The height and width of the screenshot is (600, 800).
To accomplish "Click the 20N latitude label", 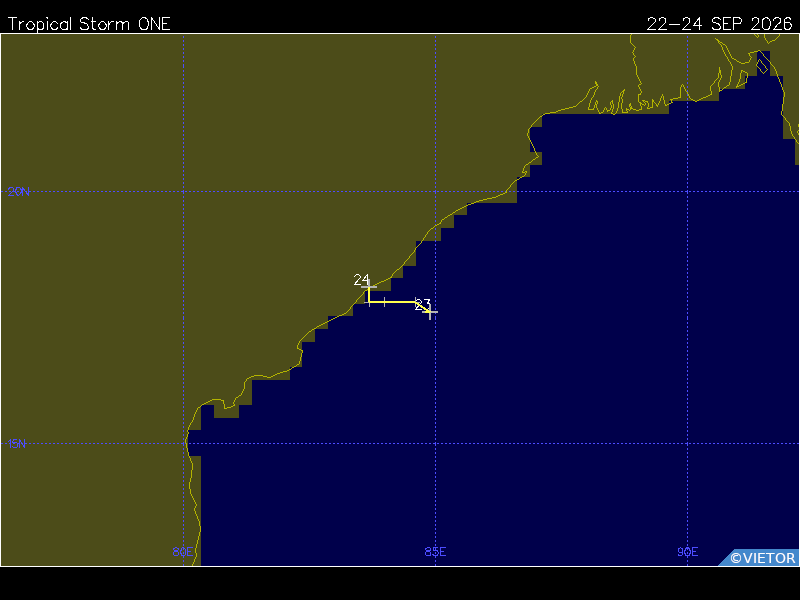I will point(18,192).
